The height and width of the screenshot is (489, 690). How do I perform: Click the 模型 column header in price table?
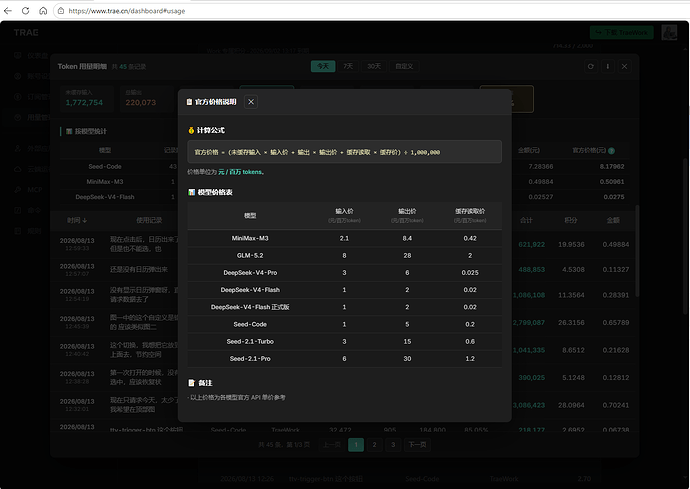click(x=250, y=216)
